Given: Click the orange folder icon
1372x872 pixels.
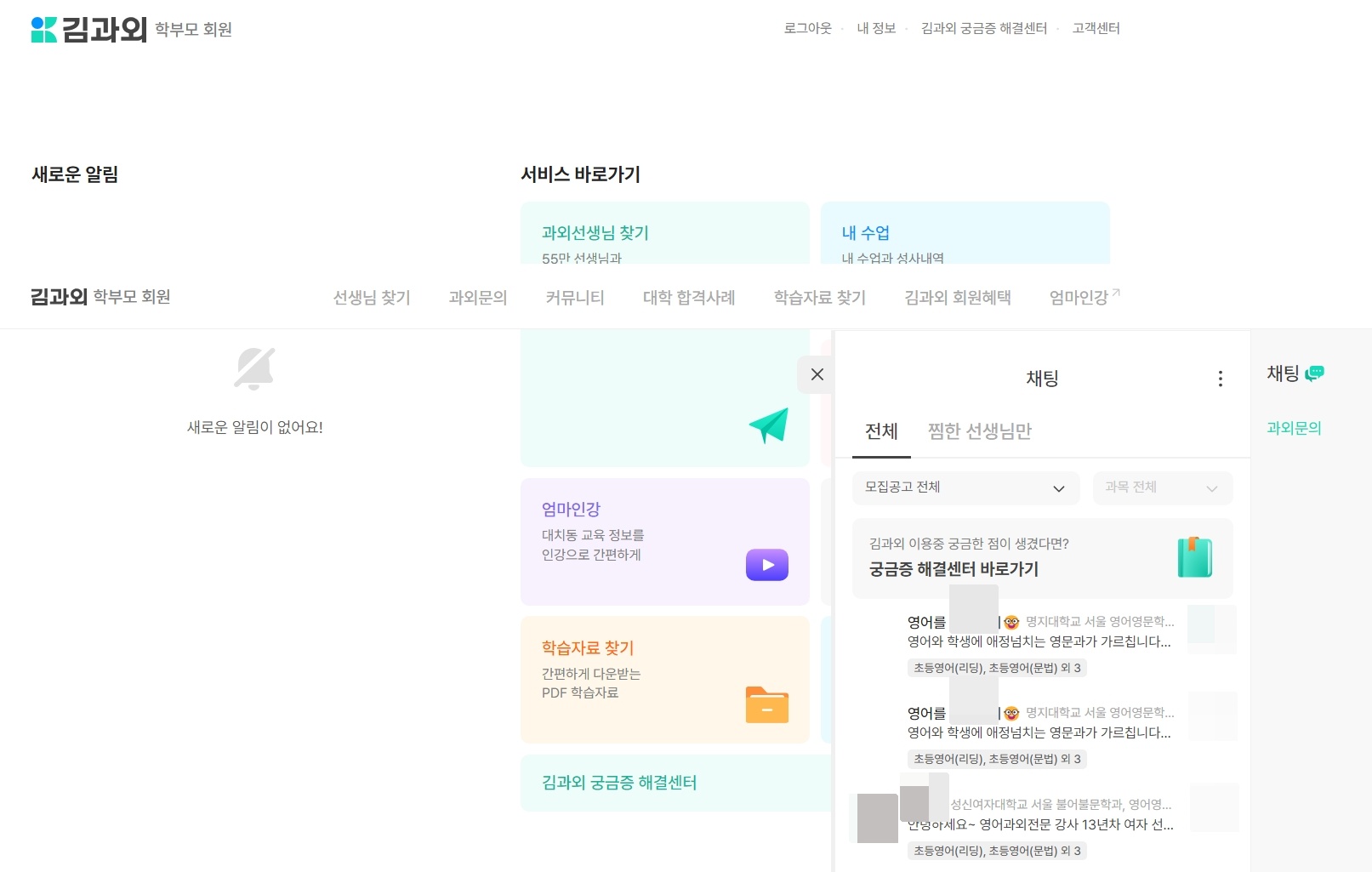Looking at the screenshot, I should click(x=766, y=704).
